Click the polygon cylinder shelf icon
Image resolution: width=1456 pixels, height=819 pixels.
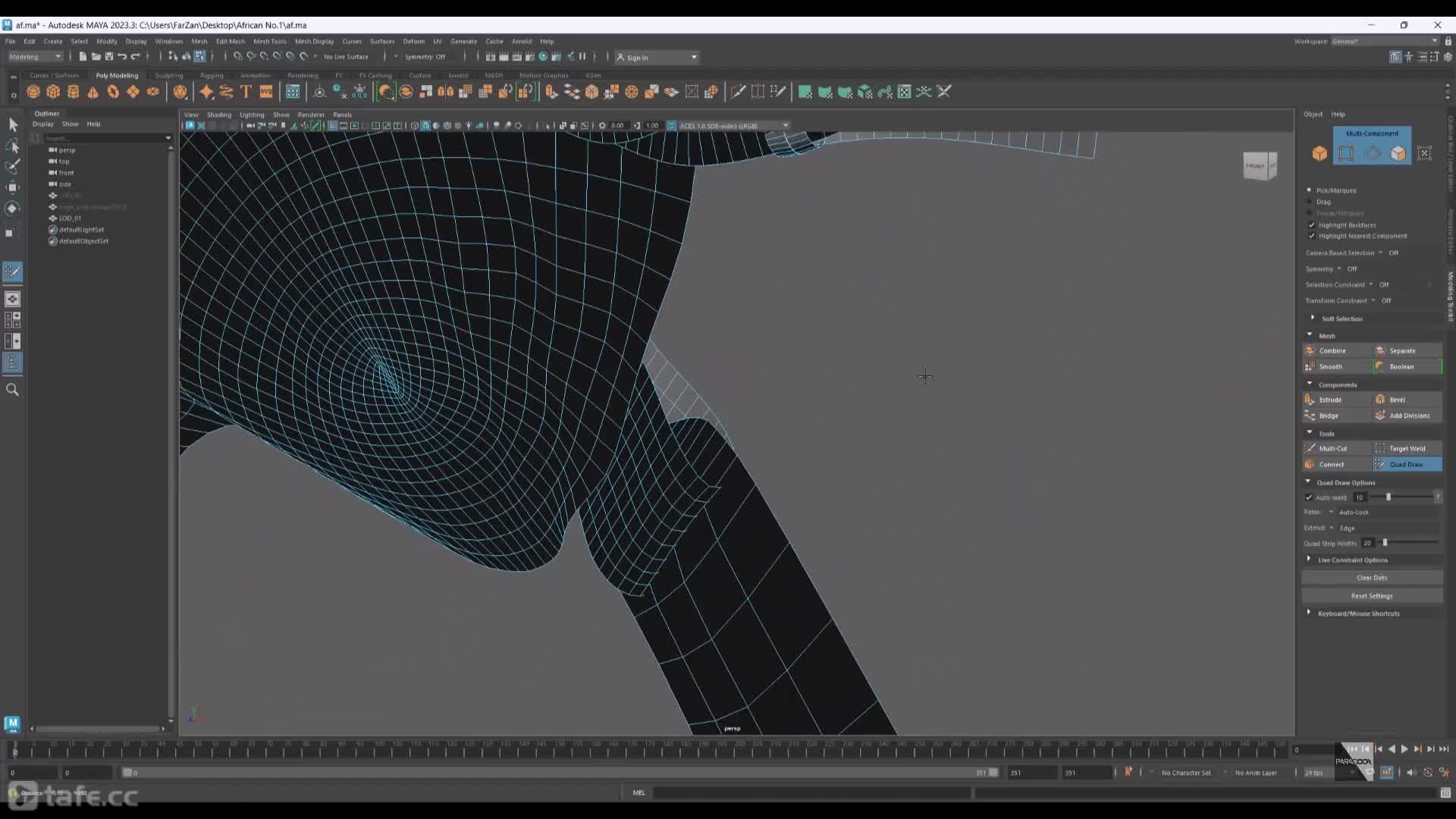click(73, 92)
